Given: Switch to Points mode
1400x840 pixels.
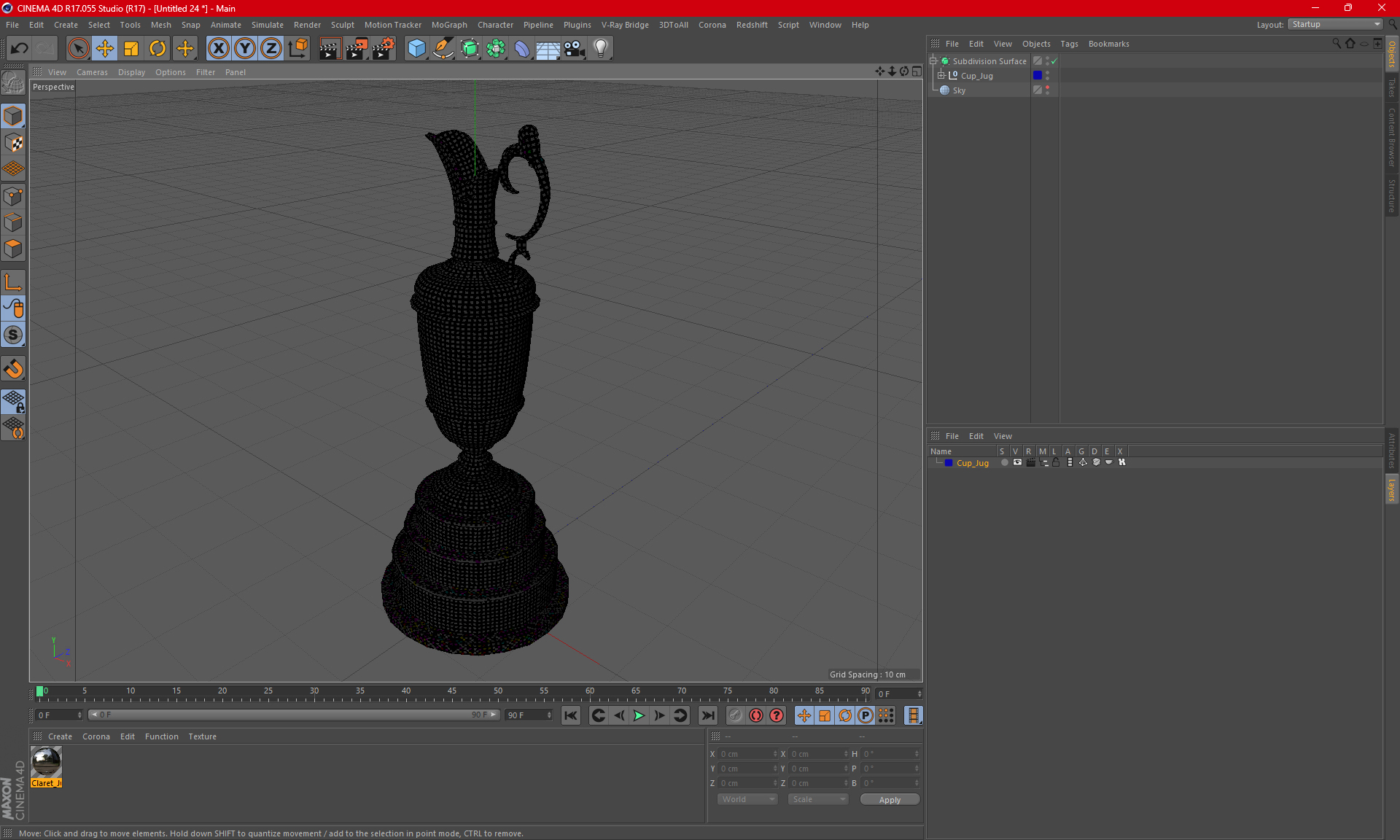Looking at the screenshot, I should coord(13,196).
